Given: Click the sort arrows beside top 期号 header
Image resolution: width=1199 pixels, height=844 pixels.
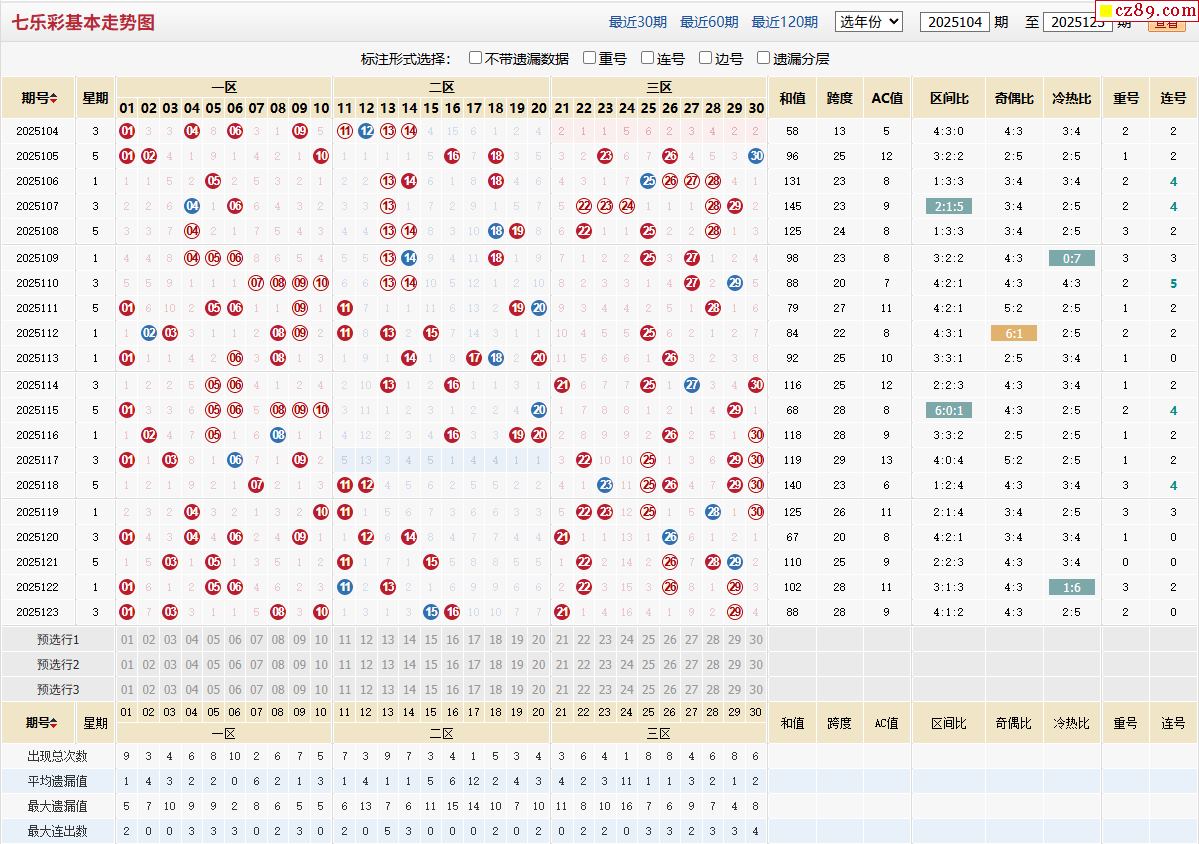Looking at the screenshot, I should point(54,98).
